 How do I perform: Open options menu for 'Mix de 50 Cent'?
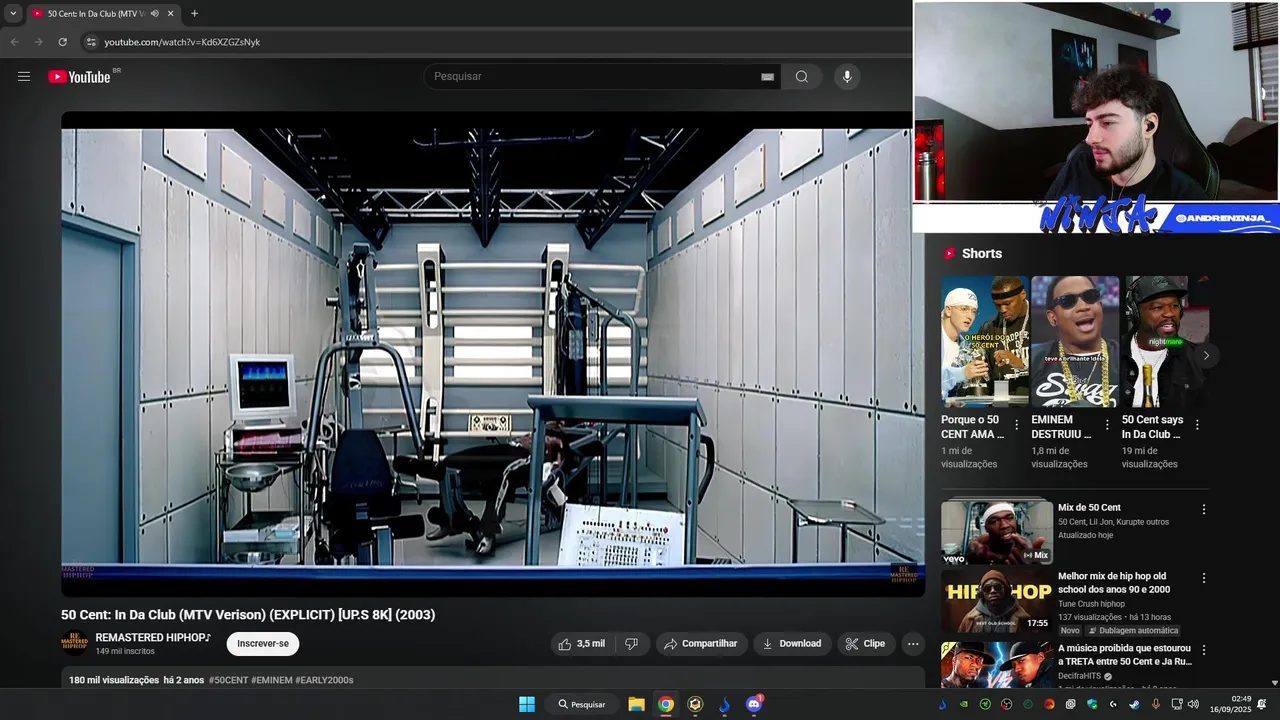click(1204, 509)
